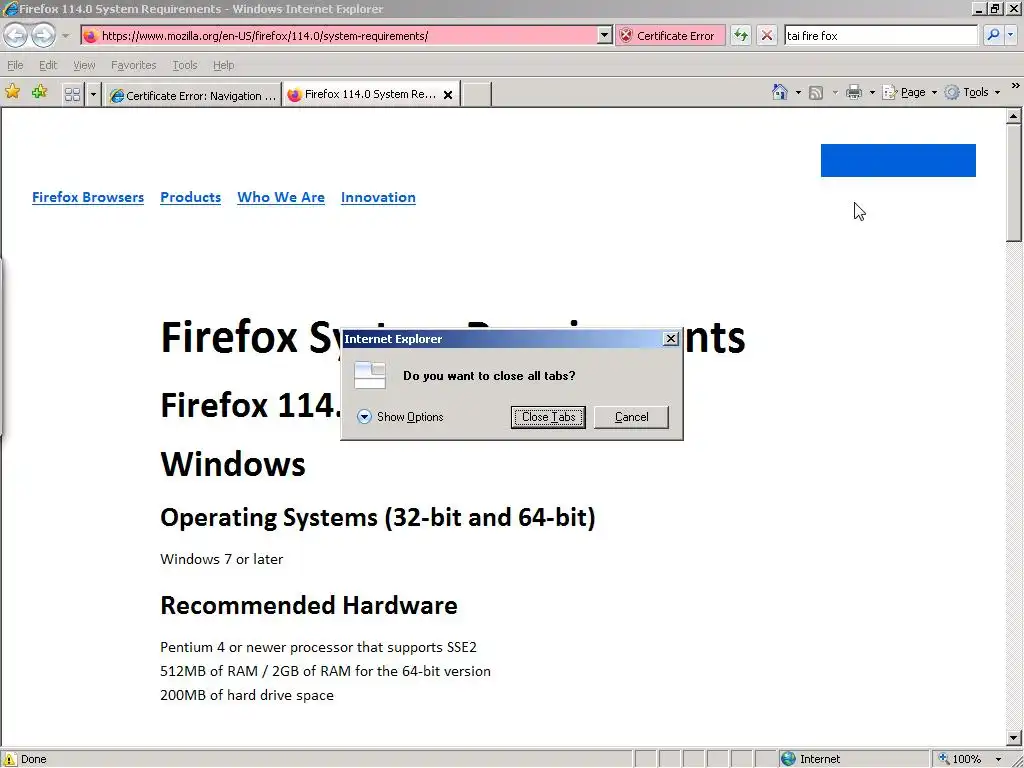Confirm with the Close Tabs button
Screen dimensions: 1024x768
click(x=548, y=417)
